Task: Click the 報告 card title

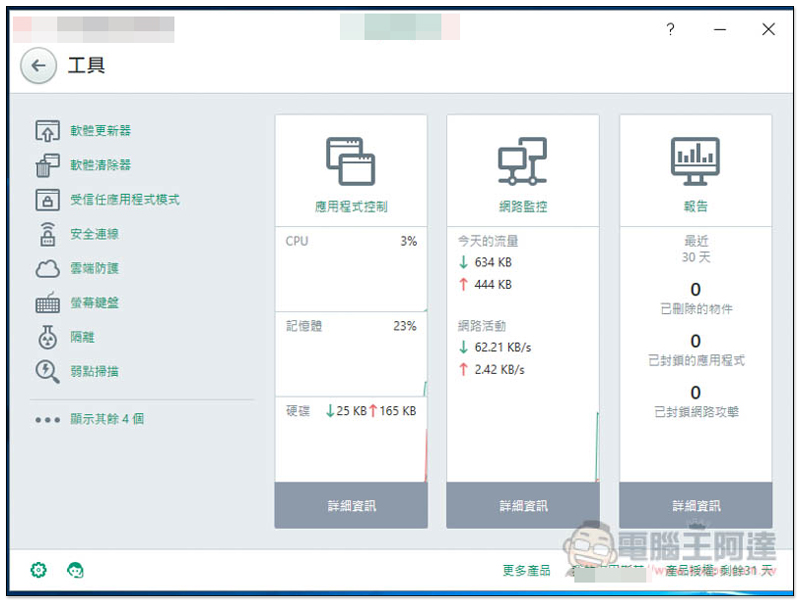Action: click(x=695, y=207)
